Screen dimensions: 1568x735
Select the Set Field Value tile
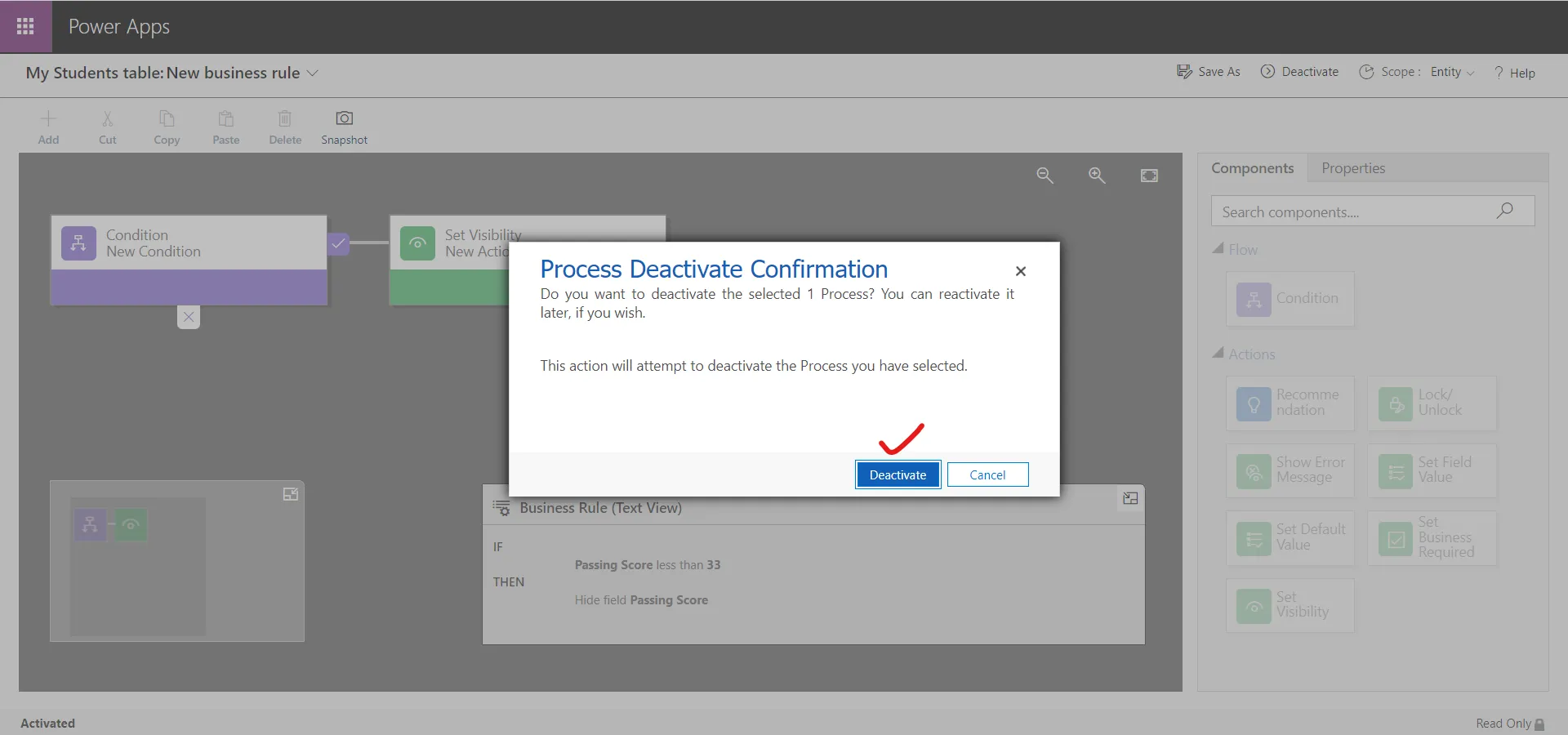[x=1432, y=470]
